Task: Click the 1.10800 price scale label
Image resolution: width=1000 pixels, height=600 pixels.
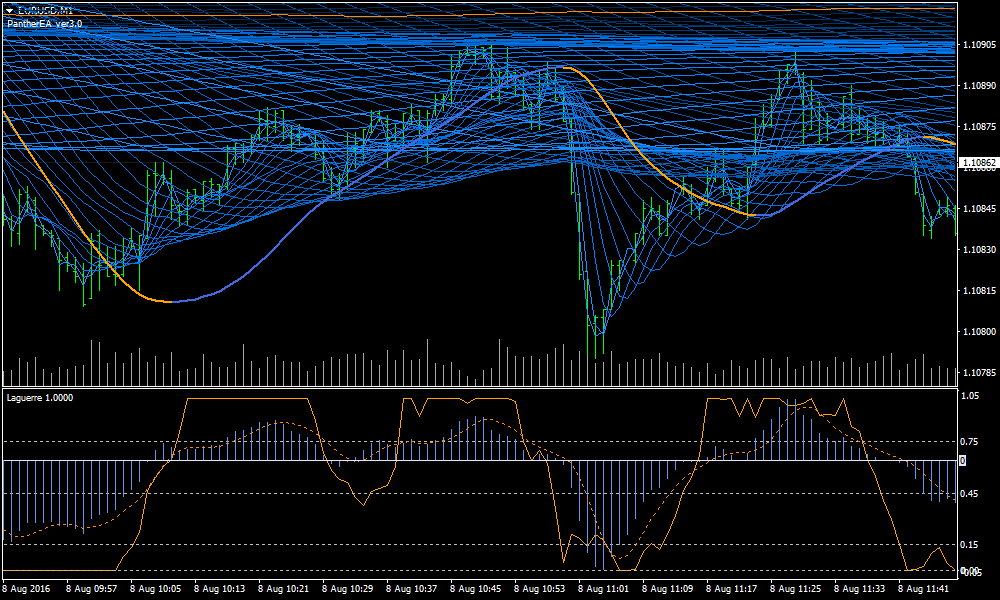Action: pos(977,331)
